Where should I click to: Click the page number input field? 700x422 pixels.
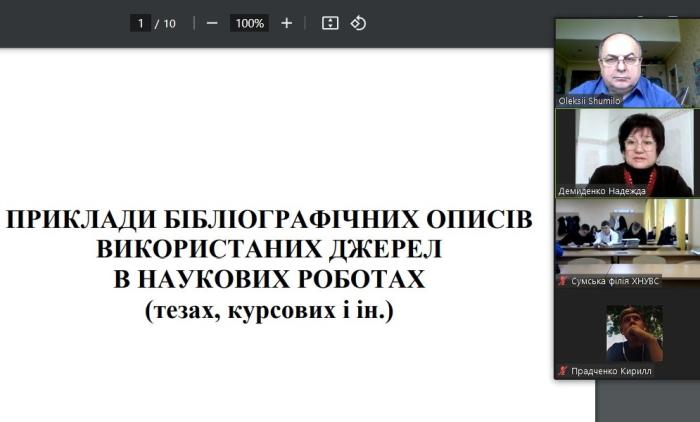point(141,23)
